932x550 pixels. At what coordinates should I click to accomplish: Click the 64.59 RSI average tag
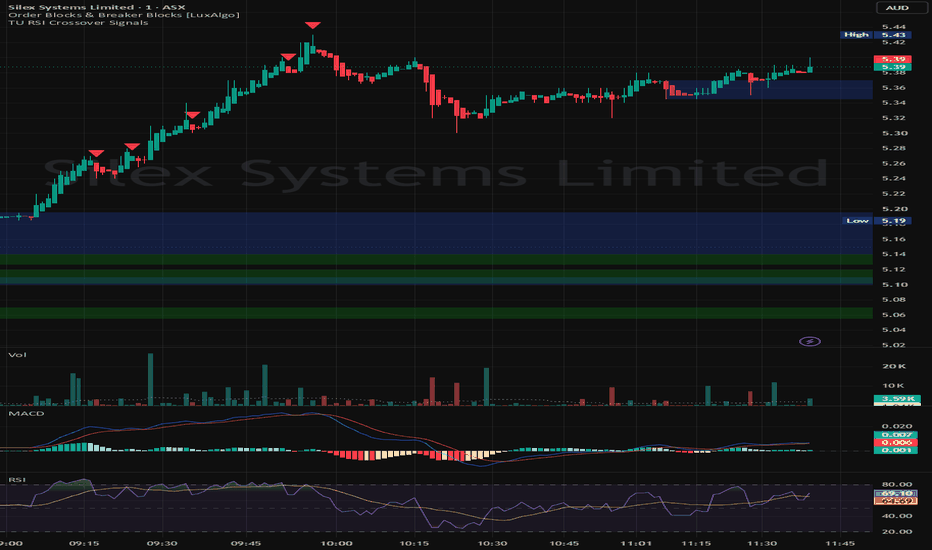(x=896, y=501)
